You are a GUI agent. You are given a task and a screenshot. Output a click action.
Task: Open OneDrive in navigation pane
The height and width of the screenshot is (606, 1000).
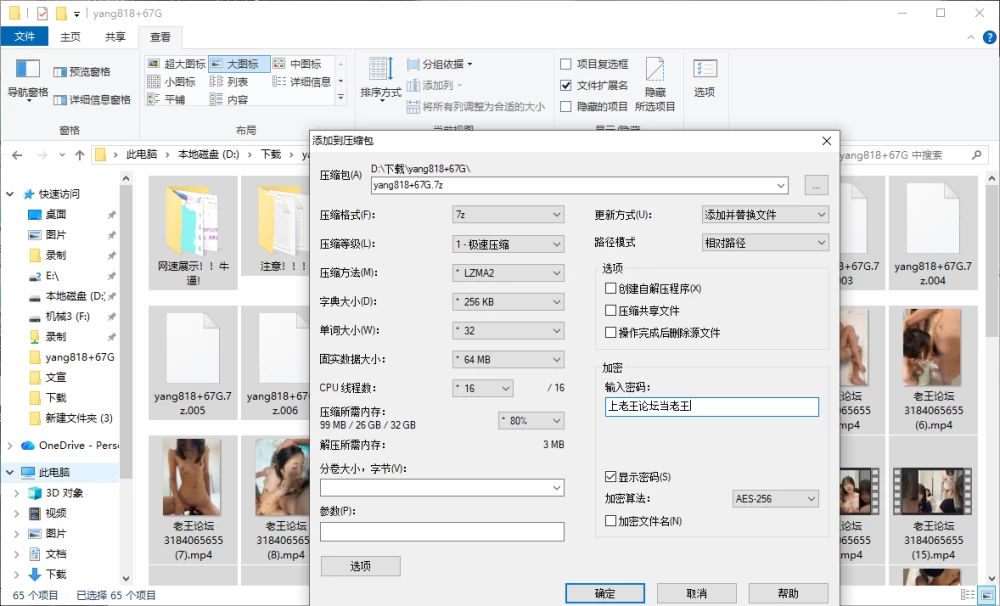pos(78,445)
